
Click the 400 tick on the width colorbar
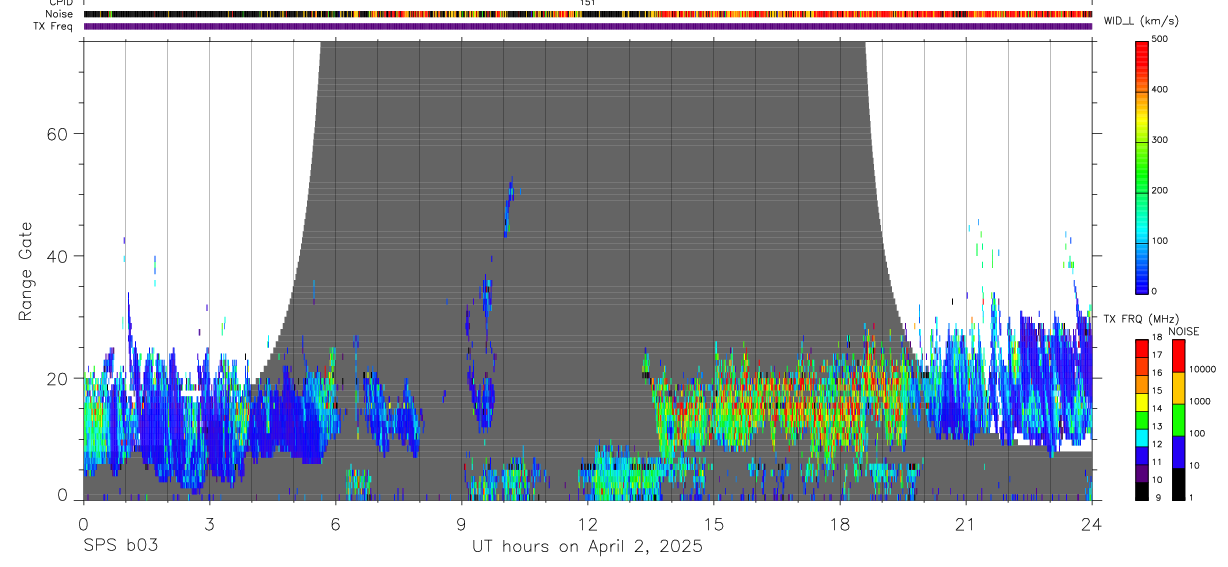click(1161, 89)
